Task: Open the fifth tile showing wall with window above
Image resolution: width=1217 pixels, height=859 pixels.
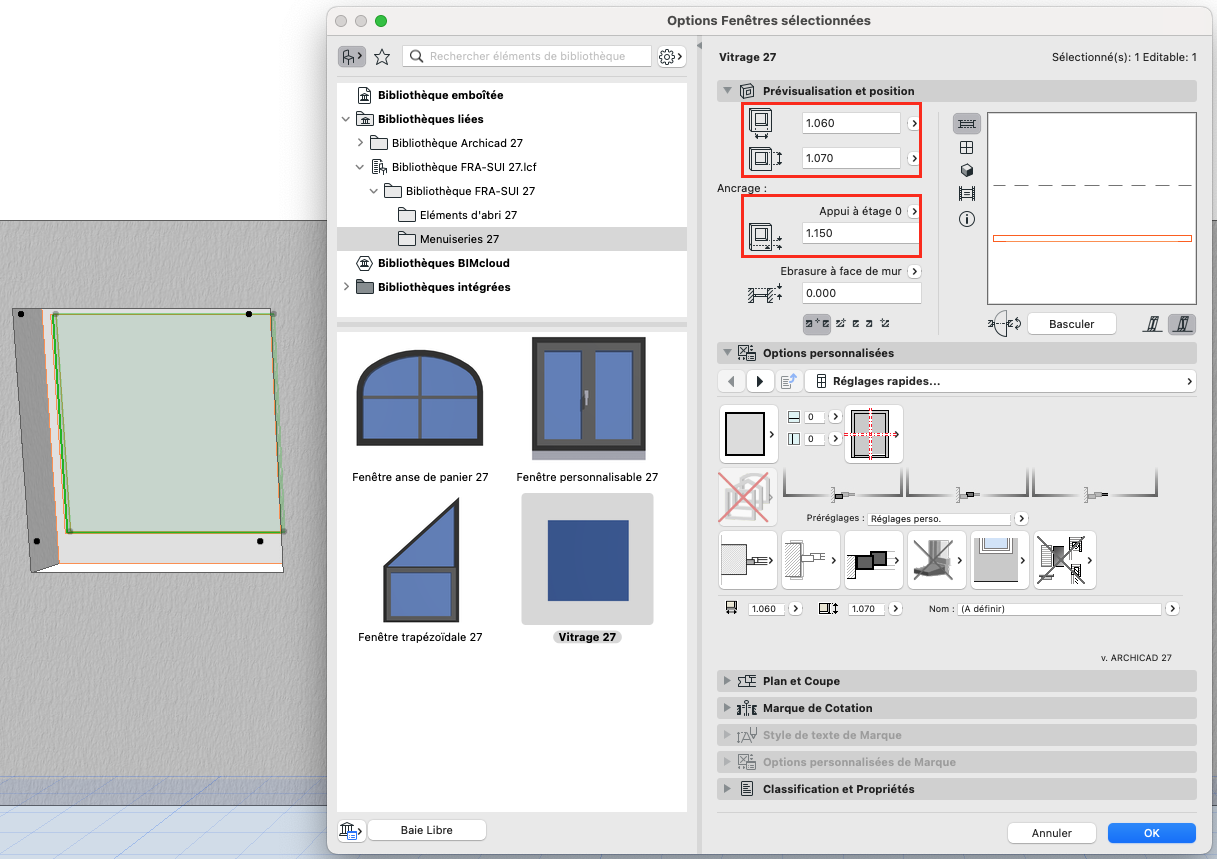Action: 1000,559
